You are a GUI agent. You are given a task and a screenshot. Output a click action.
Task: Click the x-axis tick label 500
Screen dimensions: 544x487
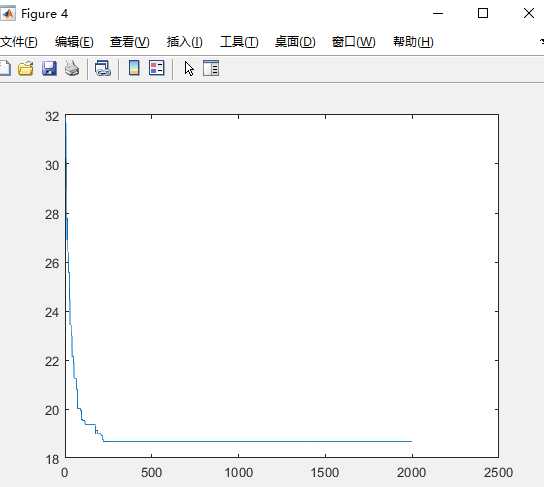click(151, 473)
